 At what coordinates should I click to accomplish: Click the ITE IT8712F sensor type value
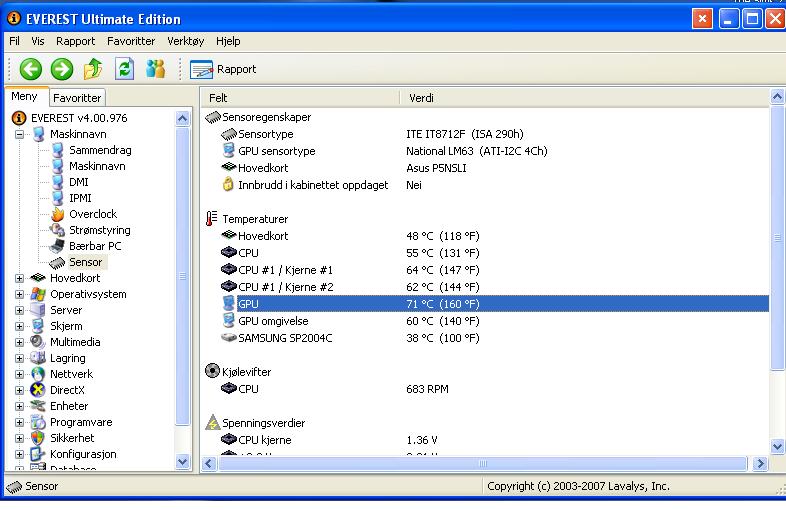465,134
